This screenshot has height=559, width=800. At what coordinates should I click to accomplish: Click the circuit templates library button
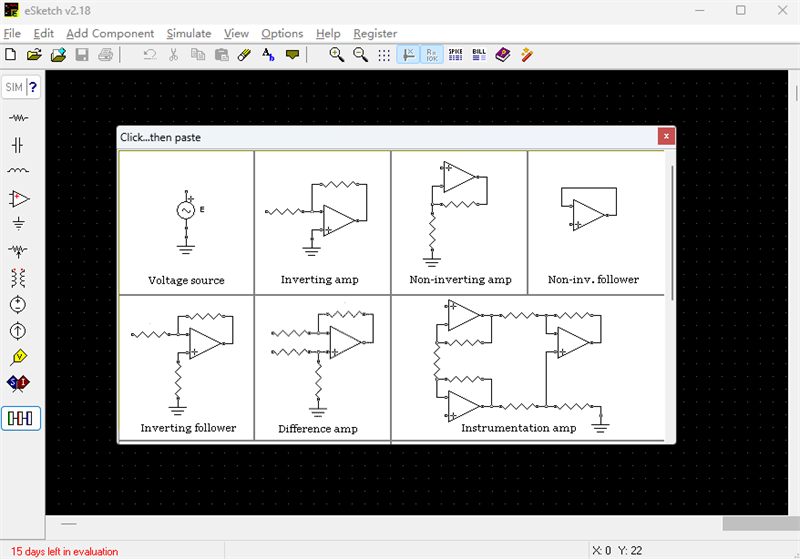pyautogui.click(x=20, y=419)
